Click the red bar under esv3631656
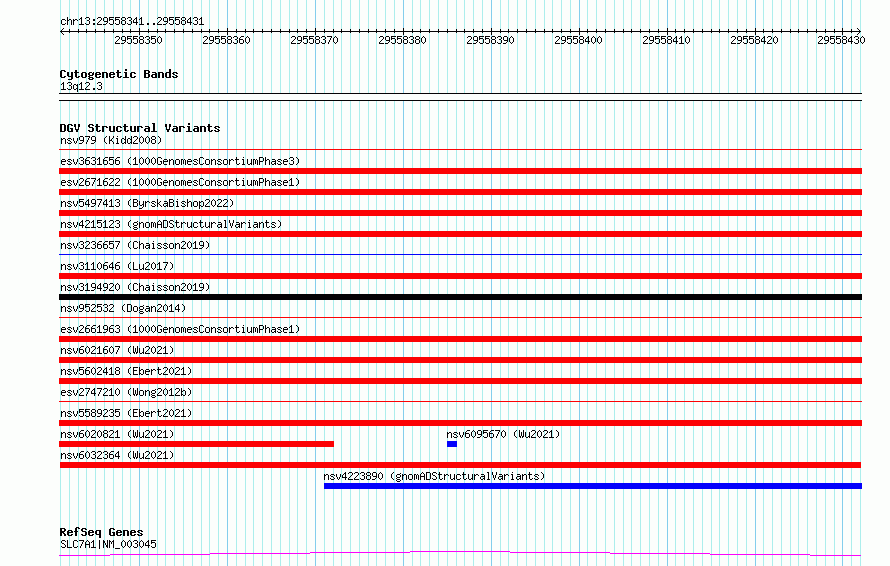The image size is (890, 566). pos(460,171)
